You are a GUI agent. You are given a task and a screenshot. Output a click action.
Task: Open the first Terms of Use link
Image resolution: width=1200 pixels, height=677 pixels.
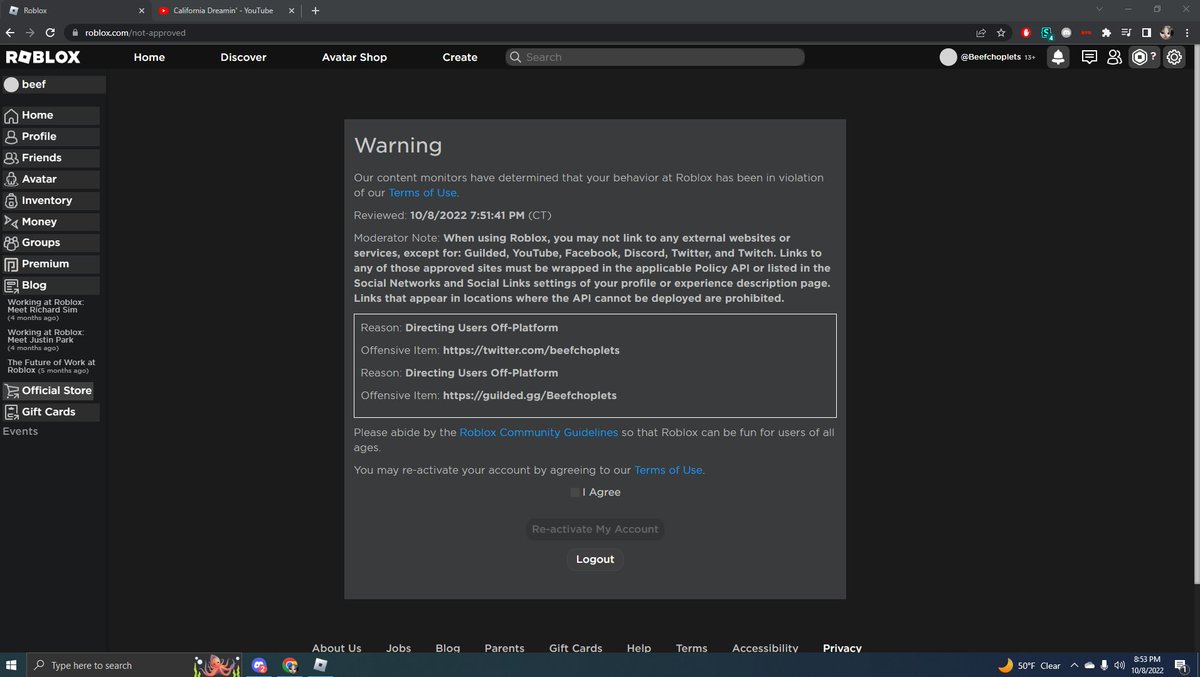tap(422, 193)
